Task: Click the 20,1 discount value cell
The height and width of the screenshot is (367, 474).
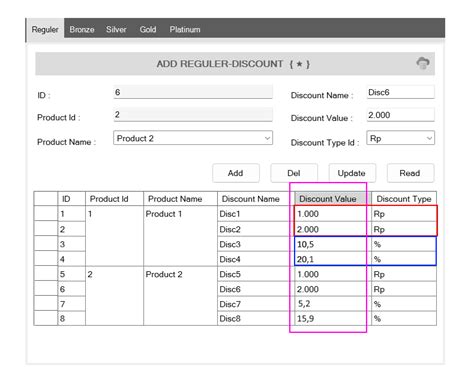Action: click(333, 259)
